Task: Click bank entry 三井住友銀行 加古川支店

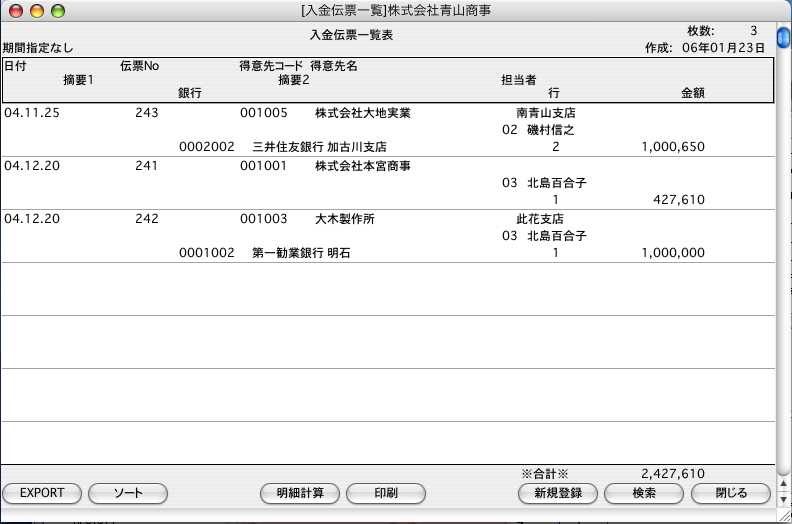Action: point(319,147)
